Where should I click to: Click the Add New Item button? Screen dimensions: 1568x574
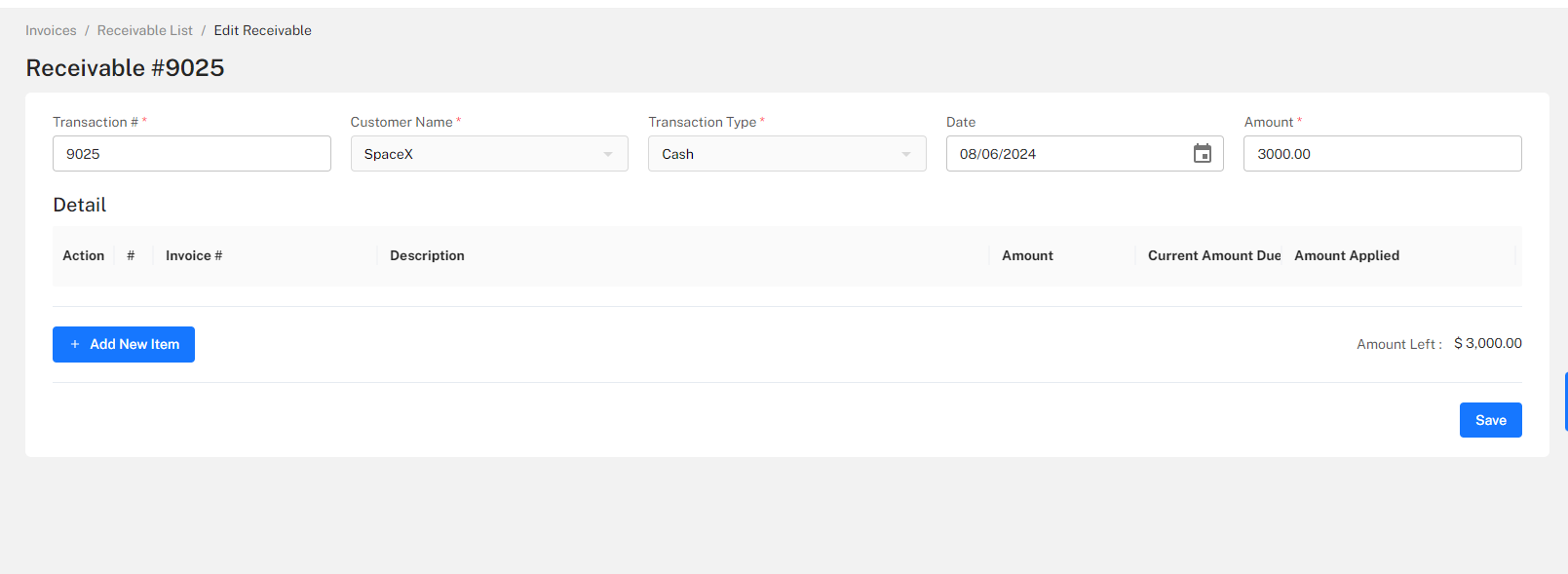pyautogui.click(x=124, y=344)
